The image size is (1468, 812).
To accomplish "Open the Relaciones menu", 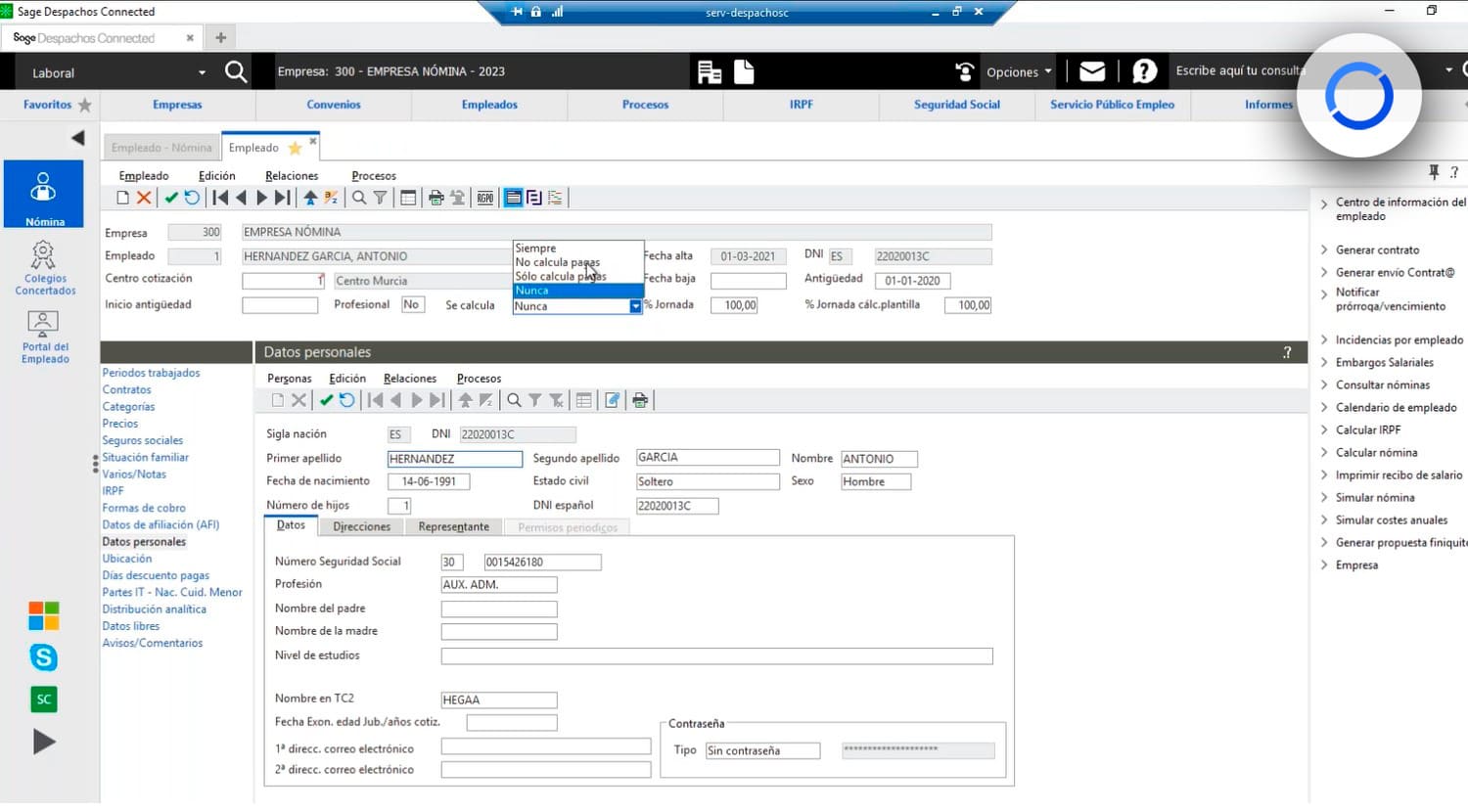I will click(293, 175).
